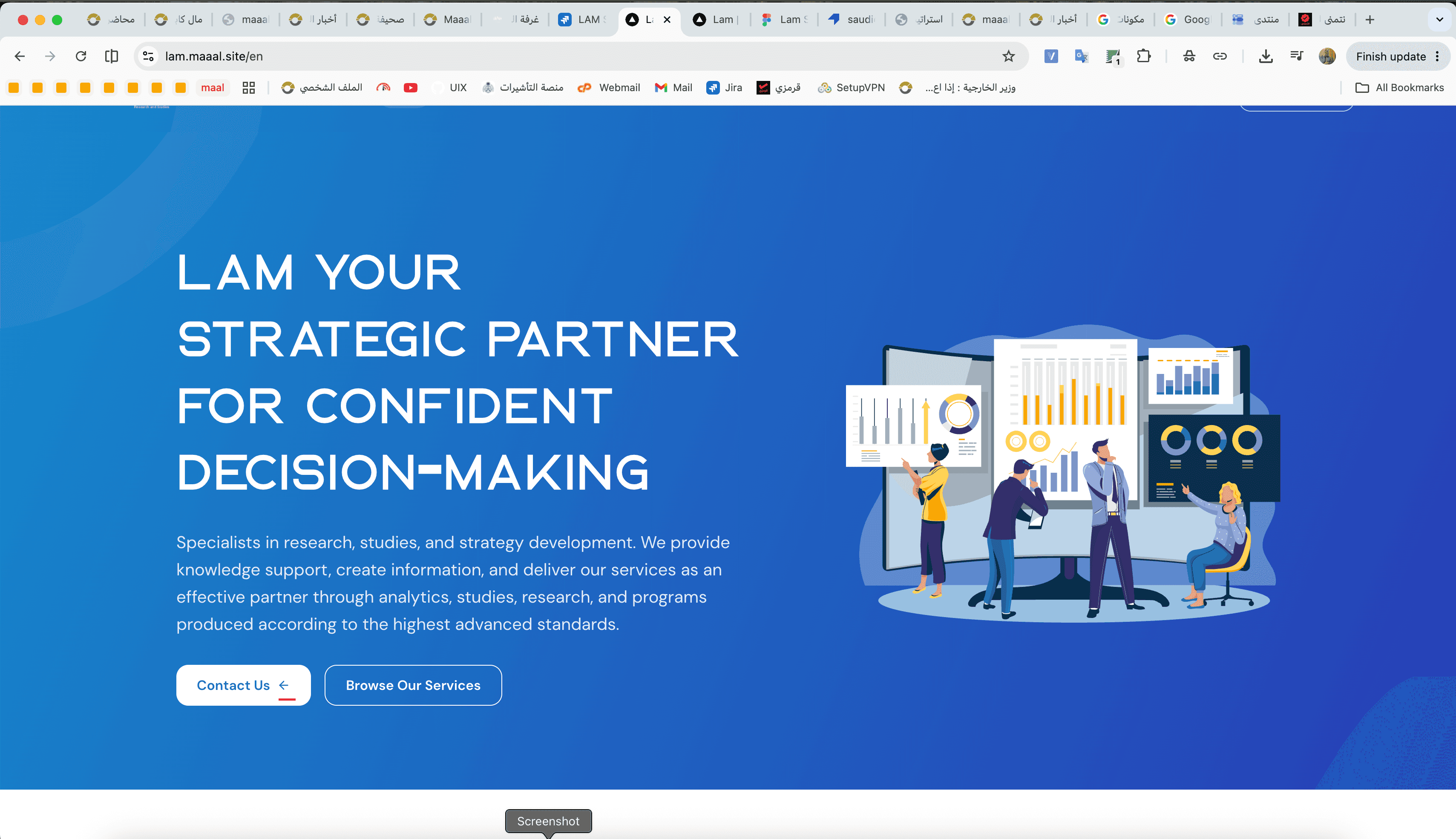Switch to the صحيفة tab

[x=381, y=20]
